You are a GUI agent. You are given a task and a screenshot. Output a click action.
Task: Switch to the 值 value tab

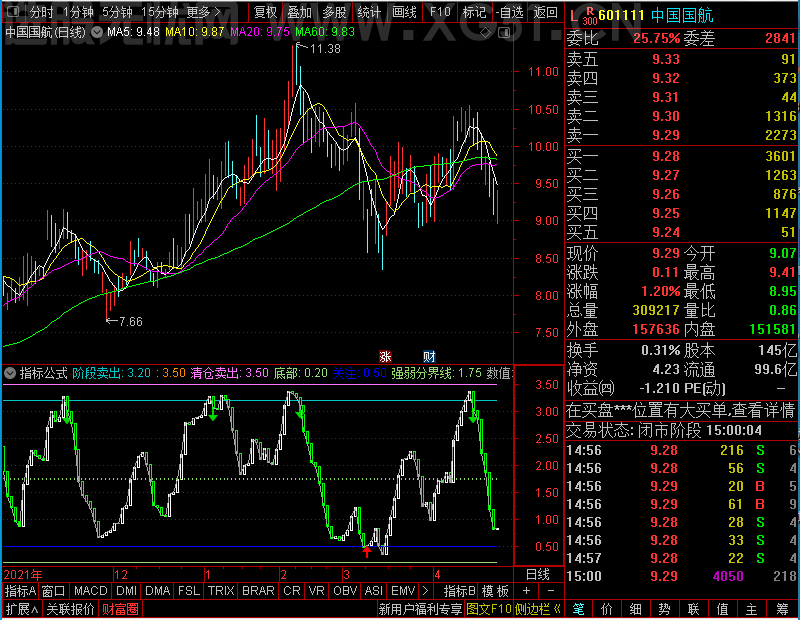click(x=723, y=609)
